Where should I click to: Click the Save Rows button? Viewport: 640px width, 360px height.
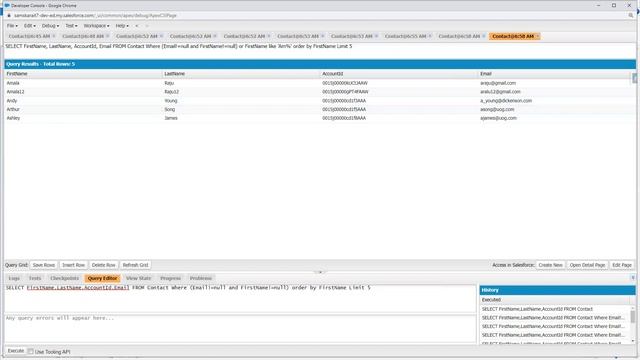[x=44, y=265]
